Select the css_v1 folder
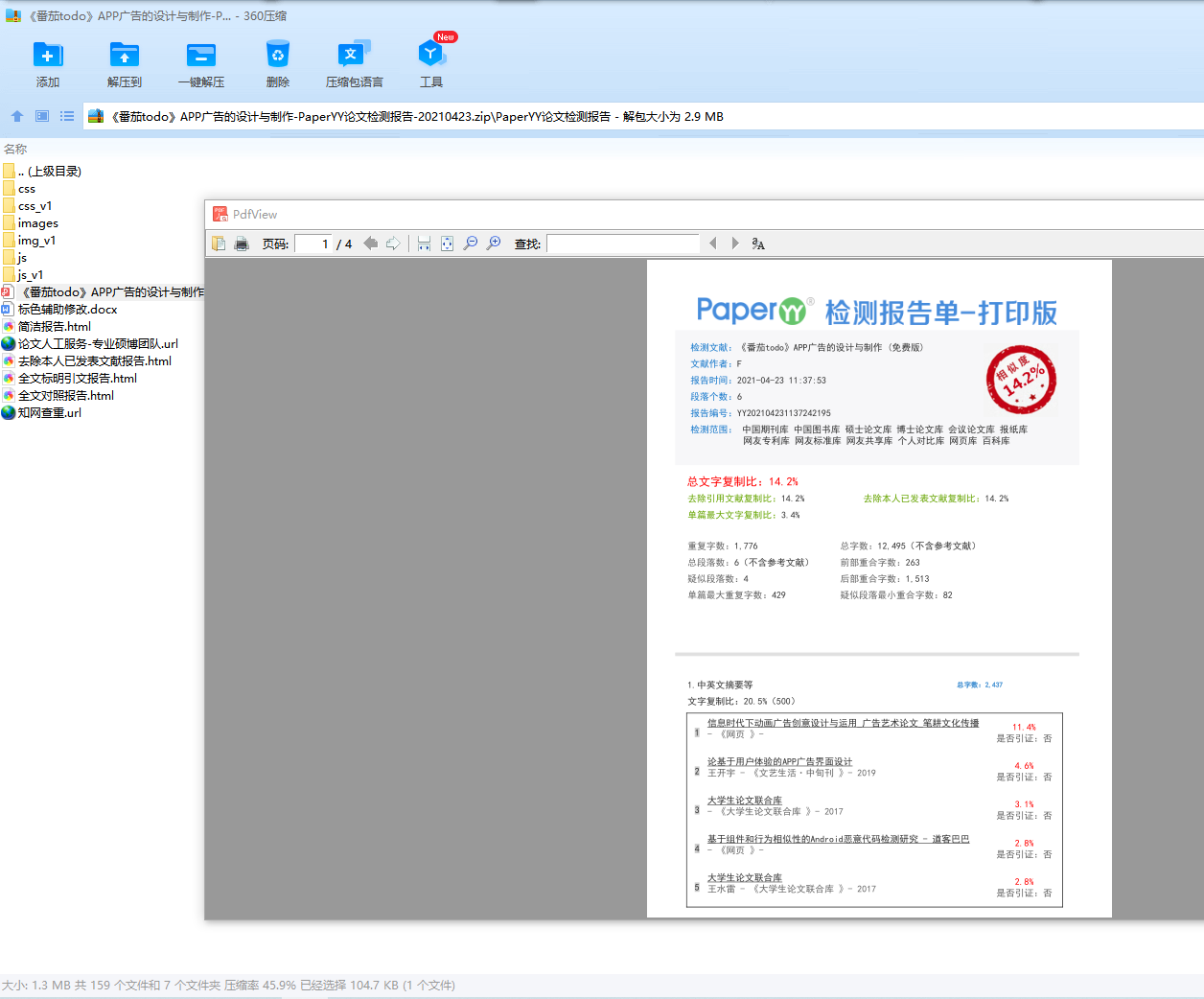Viewport: 1204px width, 999px height. 28,205
